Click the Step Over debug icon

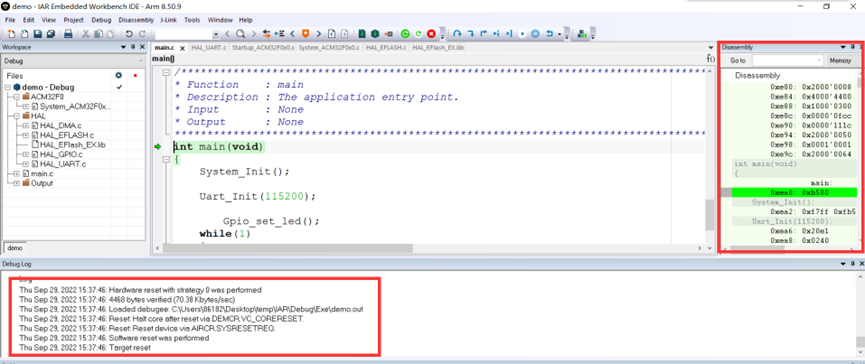coord(457,34)
